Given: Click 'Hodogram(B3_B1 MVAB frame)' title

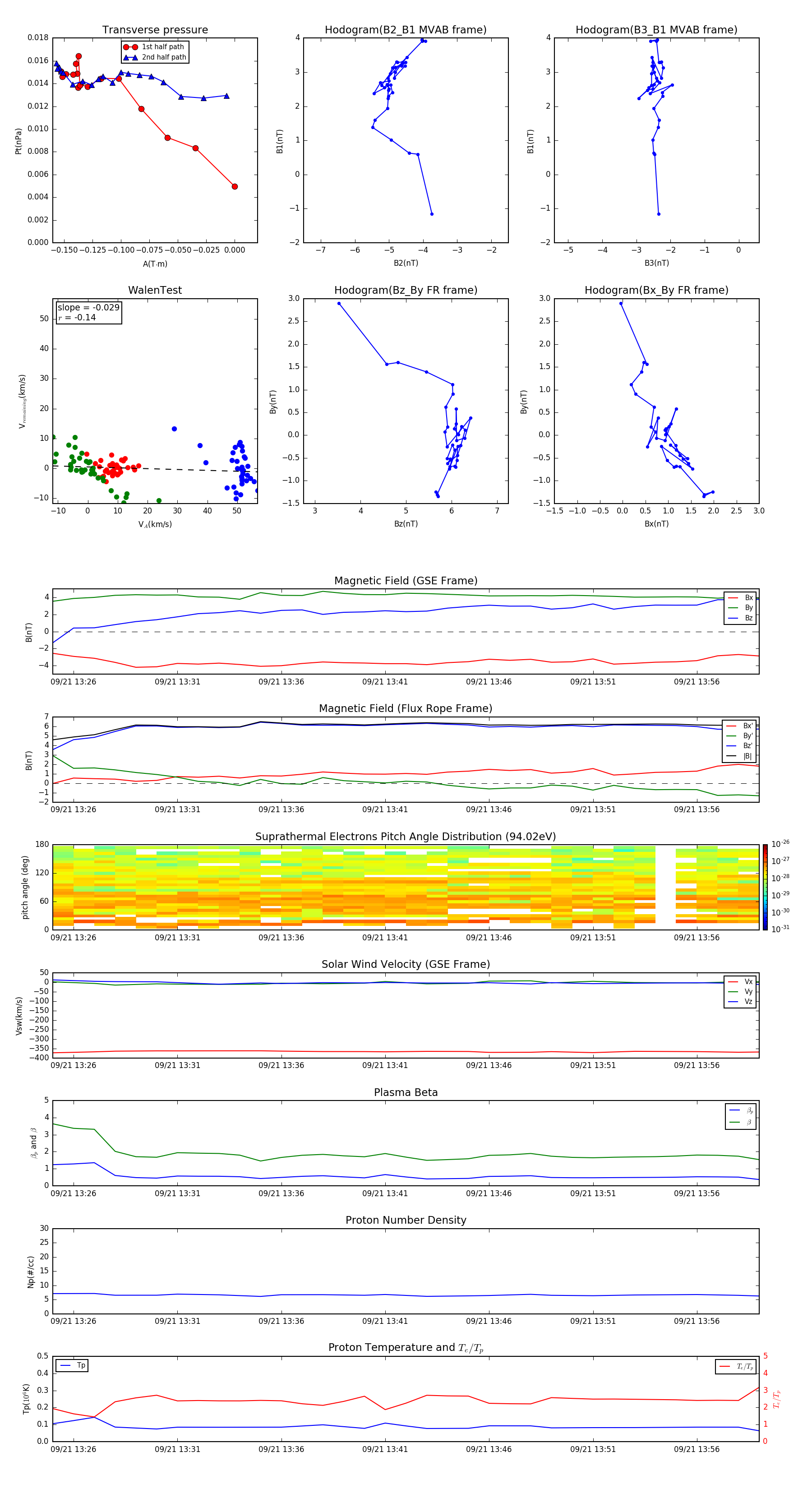Looking at the screenshot, I should tap(656, 30).
